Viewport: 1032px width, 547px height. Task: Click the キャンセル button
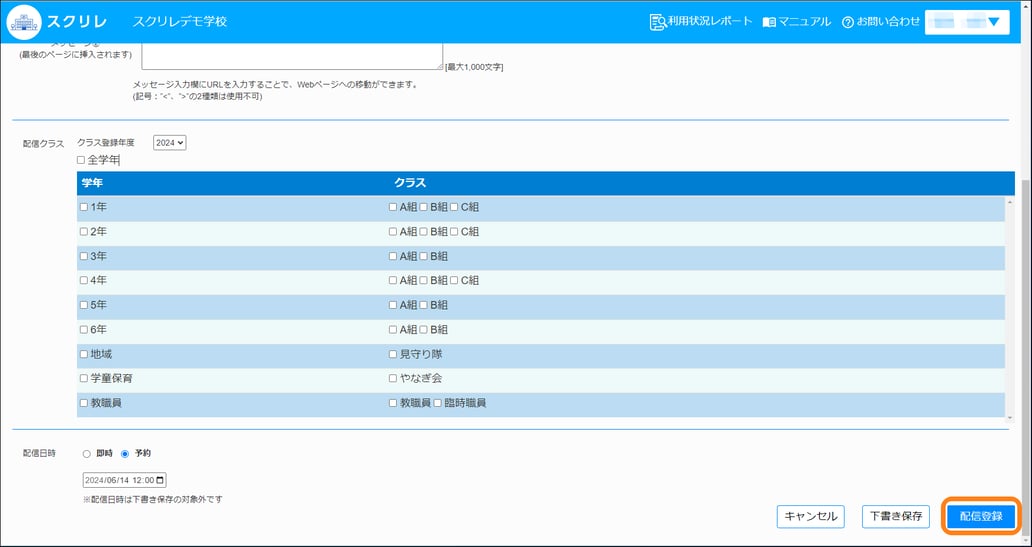tap(810, 516)
